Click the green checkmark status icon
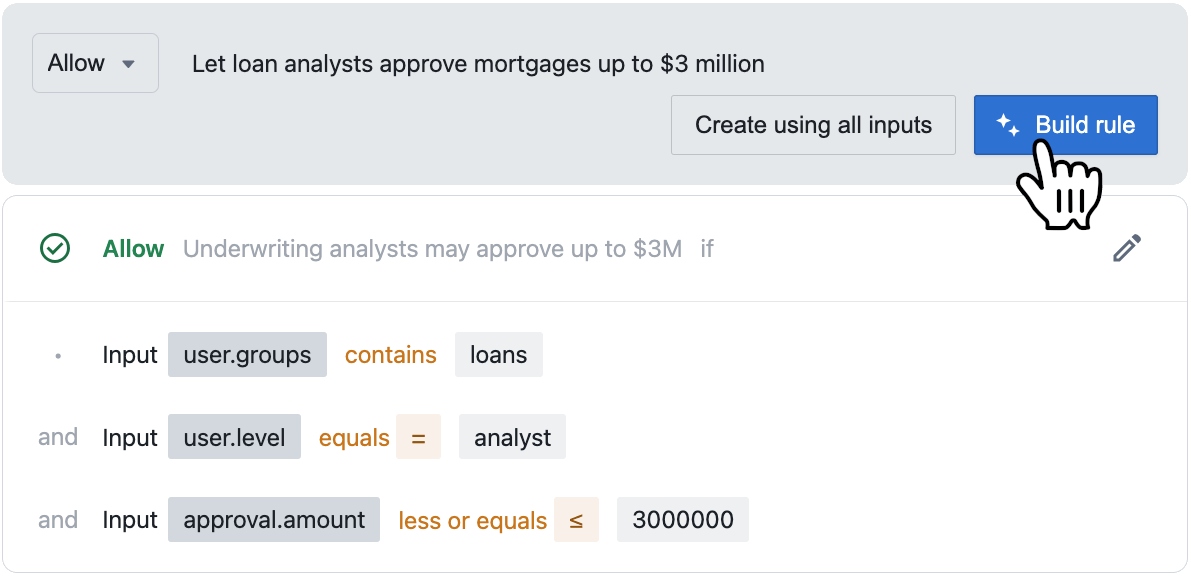The width and height of the screenshot is (1191, 577). 55,248
